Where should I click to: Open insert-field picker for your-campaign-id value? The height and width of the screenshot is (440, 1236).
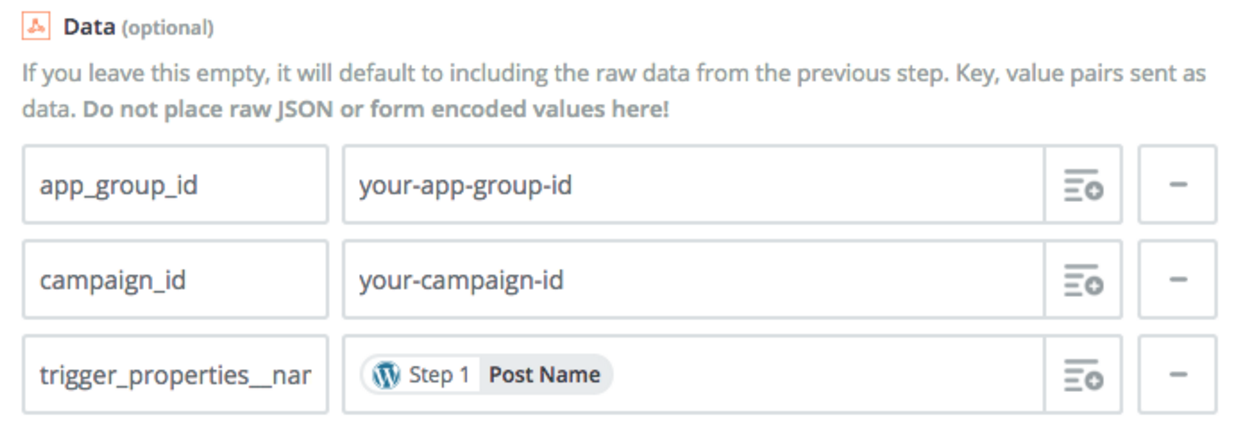pos(1083,280)
